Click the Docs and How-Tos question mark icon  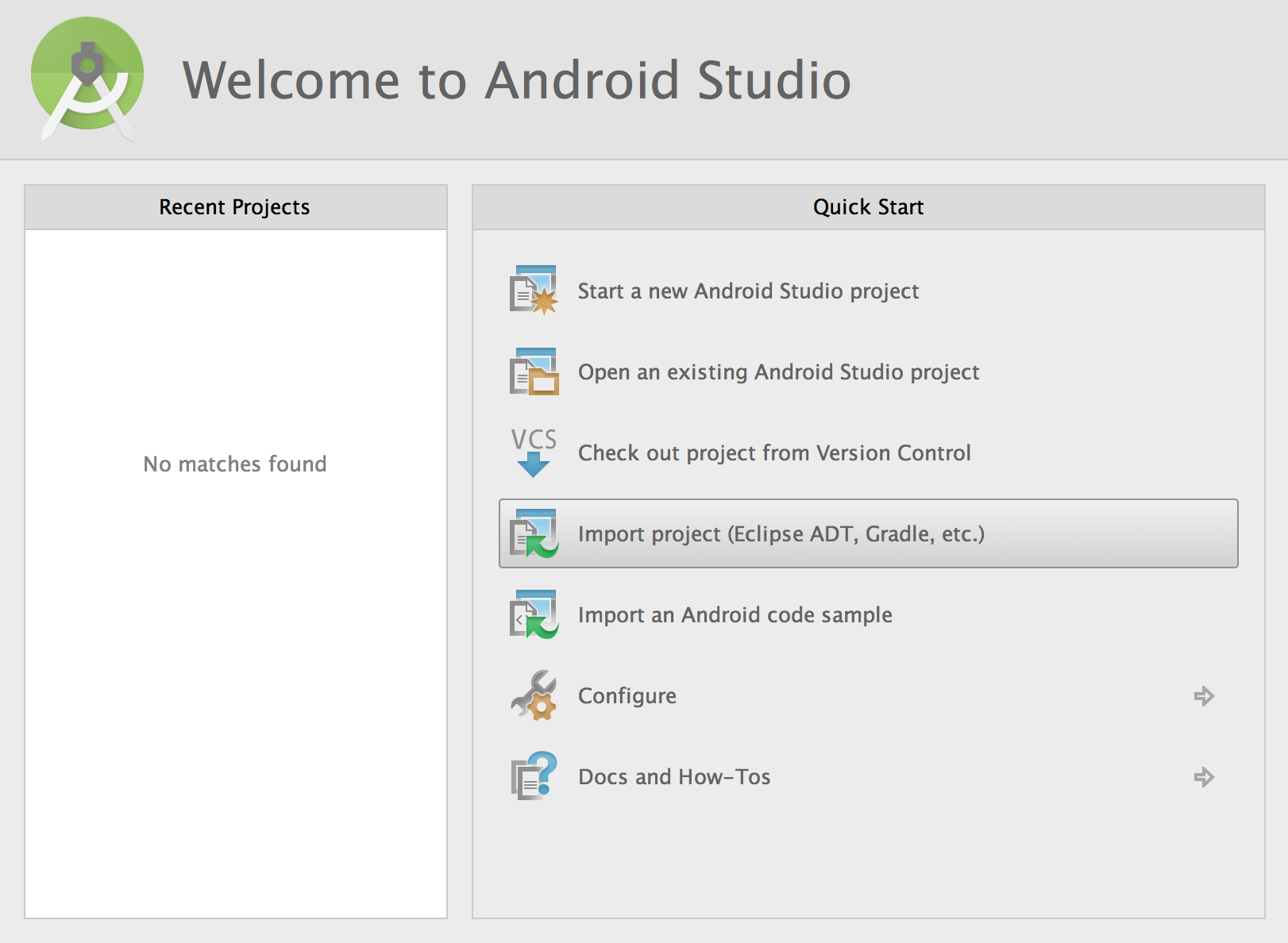point(534,776)
